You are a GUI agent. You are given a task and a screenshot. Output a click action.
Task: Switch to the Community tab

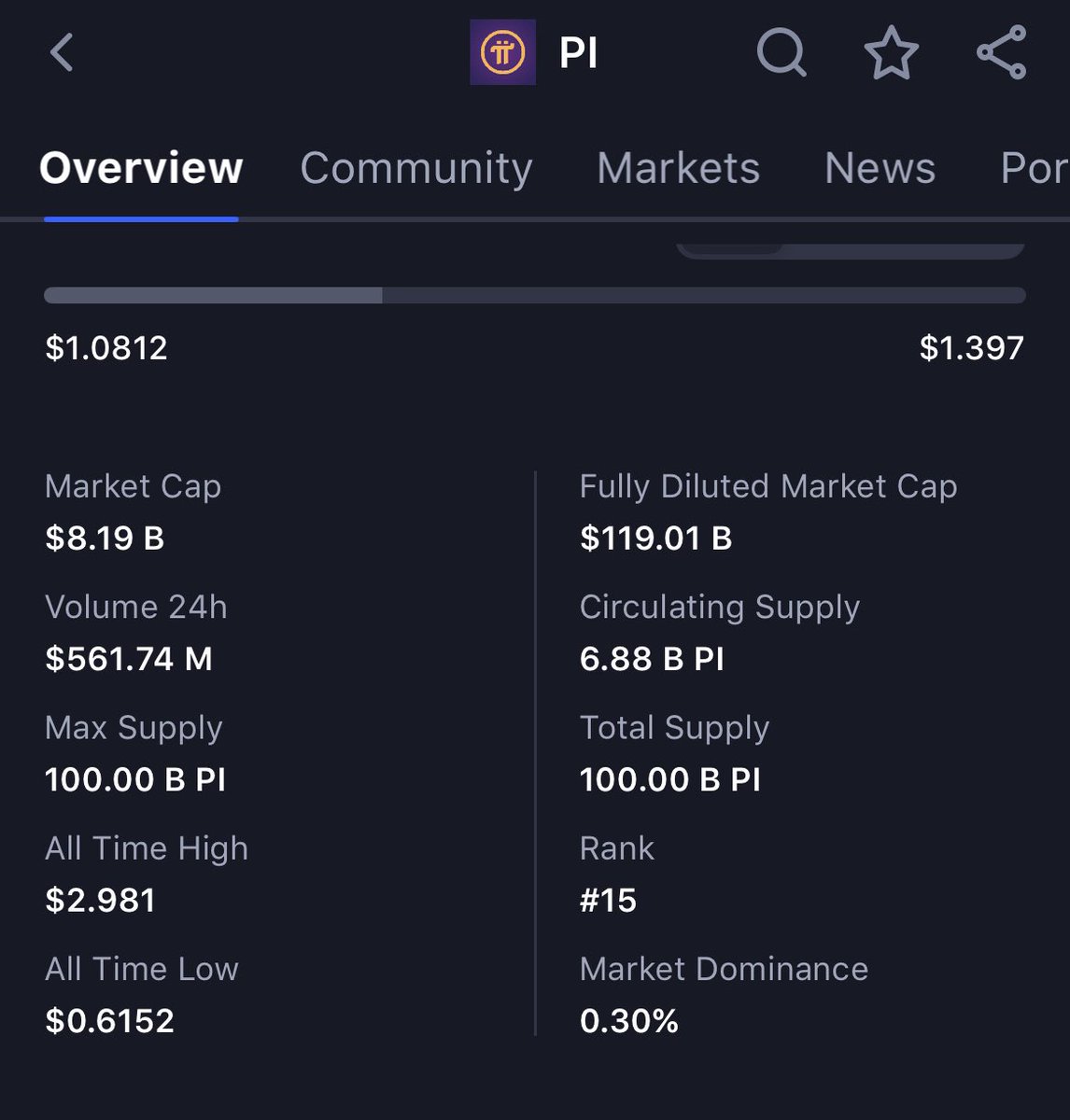tap(416, 169)
